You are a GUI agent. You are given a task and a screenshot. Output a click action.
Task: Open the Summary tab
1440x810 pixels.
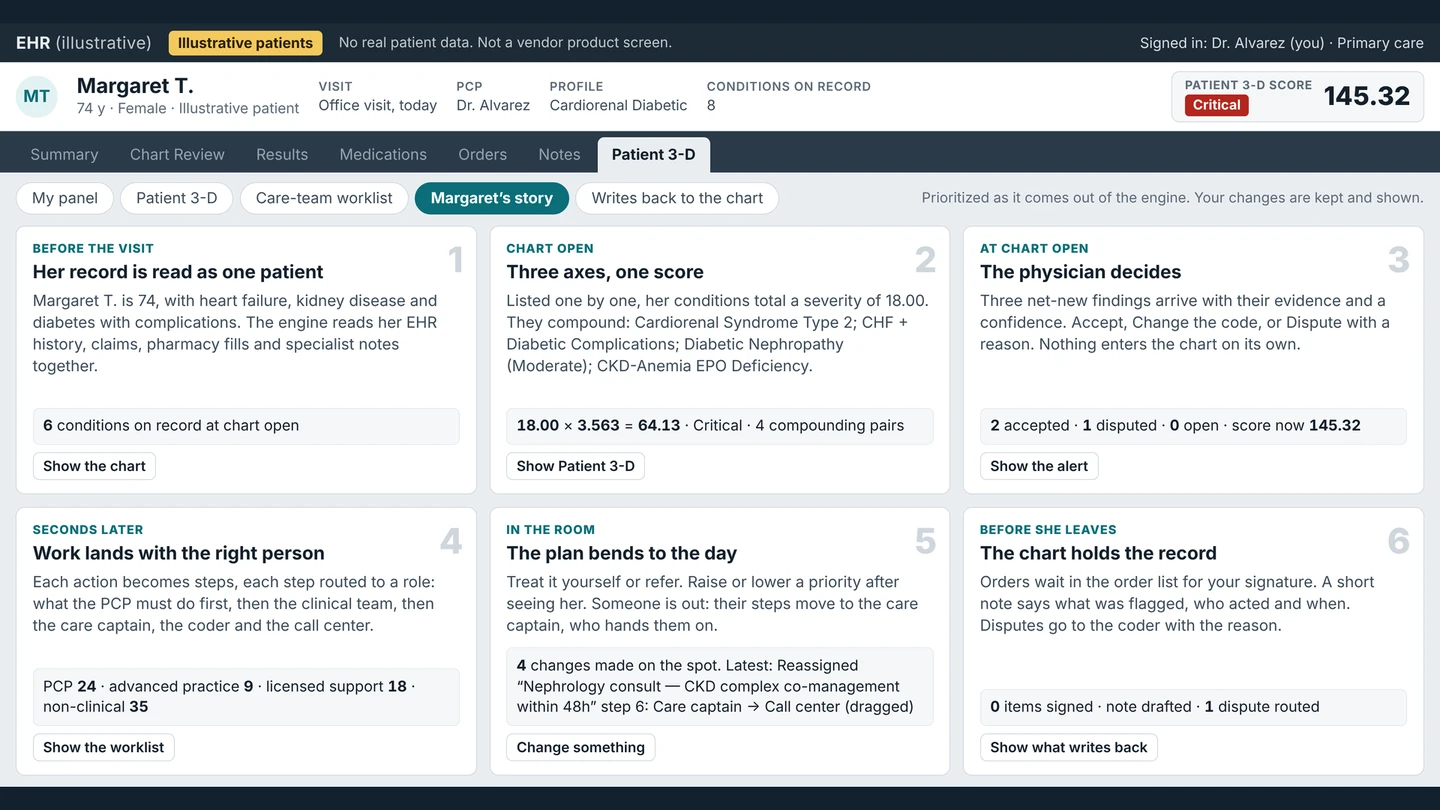pyautogui.click(x=64, y=154)
